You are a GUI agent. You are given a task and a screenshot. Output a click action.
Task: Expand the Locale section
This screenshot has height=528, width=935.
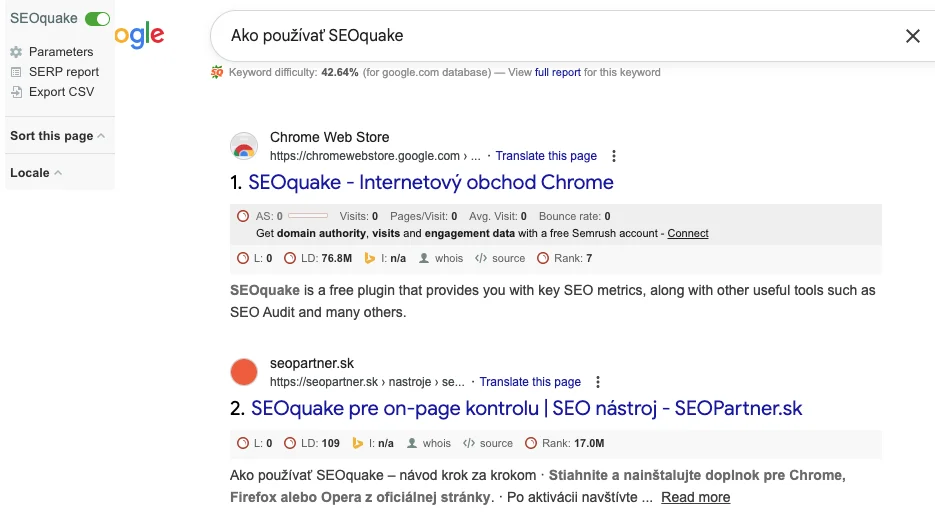pos(36,173)
